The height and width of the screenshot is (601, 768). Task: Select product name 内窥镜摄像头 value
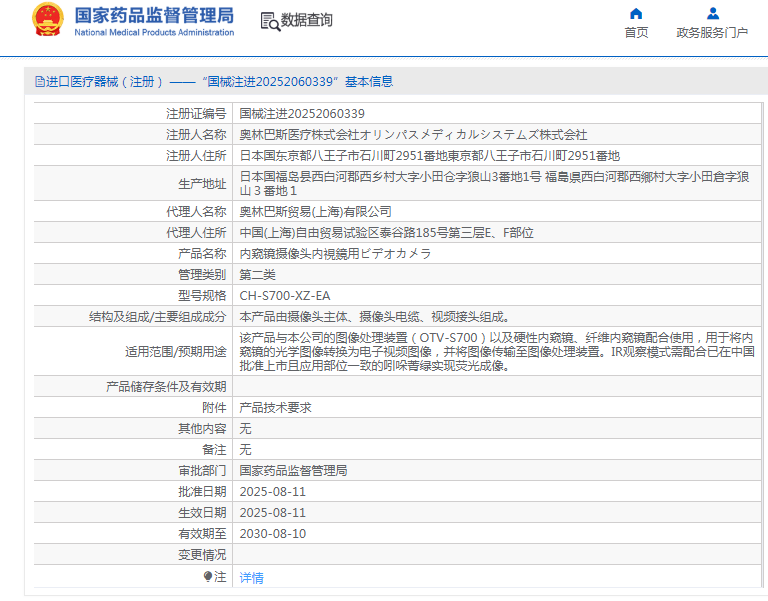pos(335,254)
